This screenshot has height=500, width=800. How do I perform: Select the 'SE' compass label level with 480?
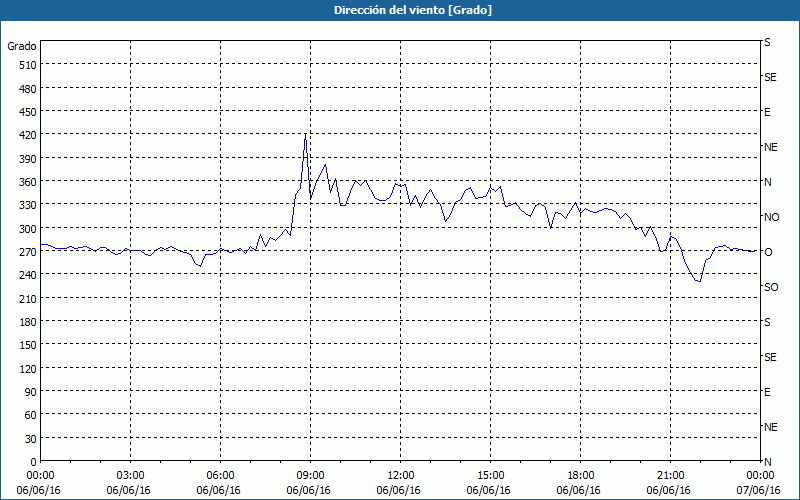(x=770, y=78)
